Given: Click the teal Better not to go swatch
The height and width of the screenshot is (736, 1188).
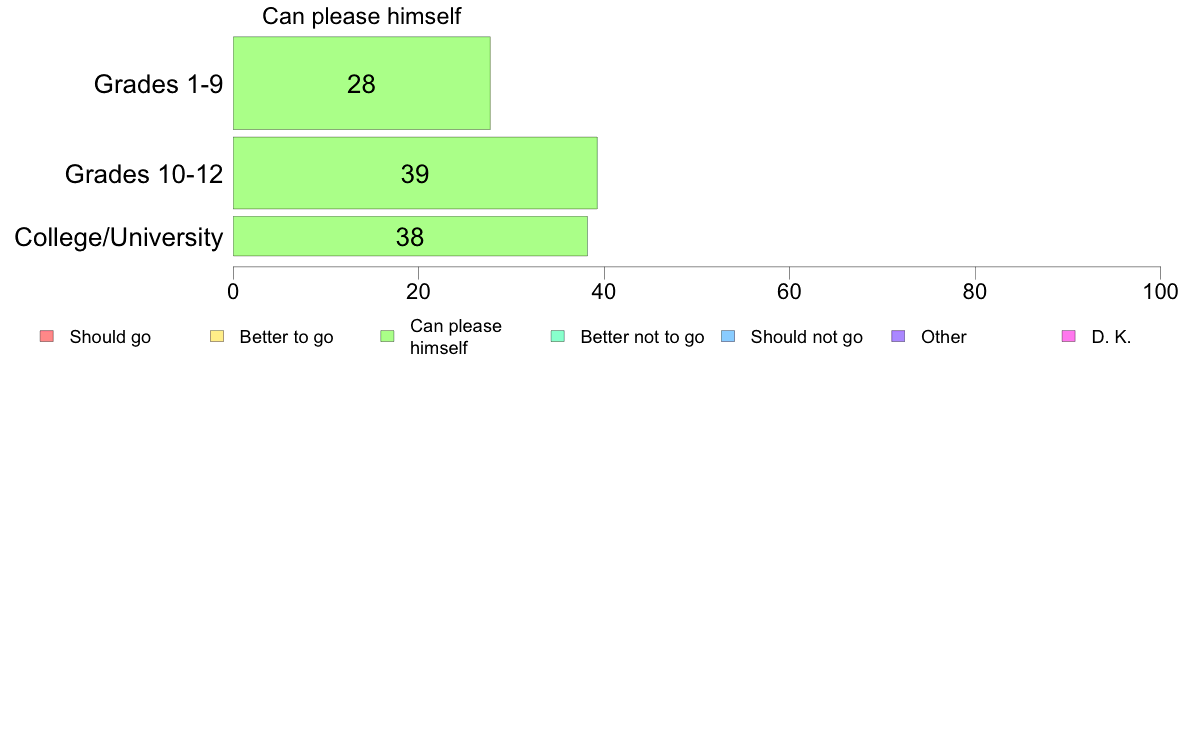Looking at the screenshot, I should pyautogui.click(x=558, y=337).
